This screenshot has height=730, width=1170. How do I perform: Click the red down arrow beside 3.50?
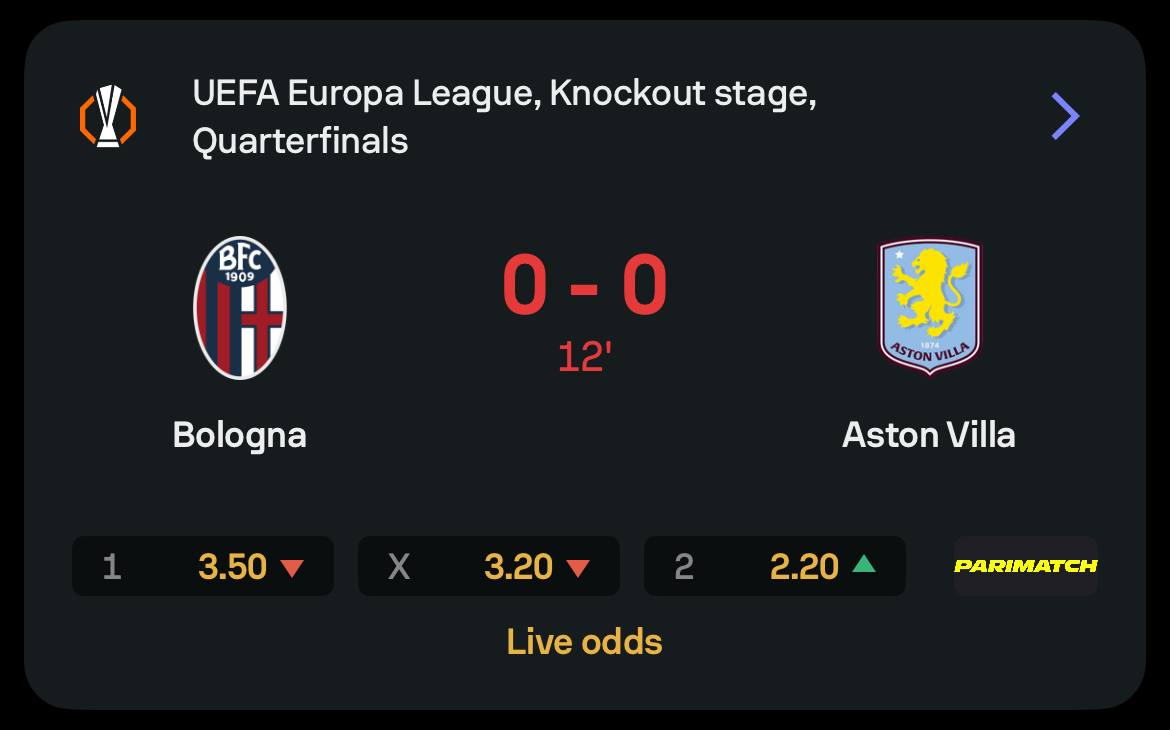pyautogui.click(x=292, y=567)
